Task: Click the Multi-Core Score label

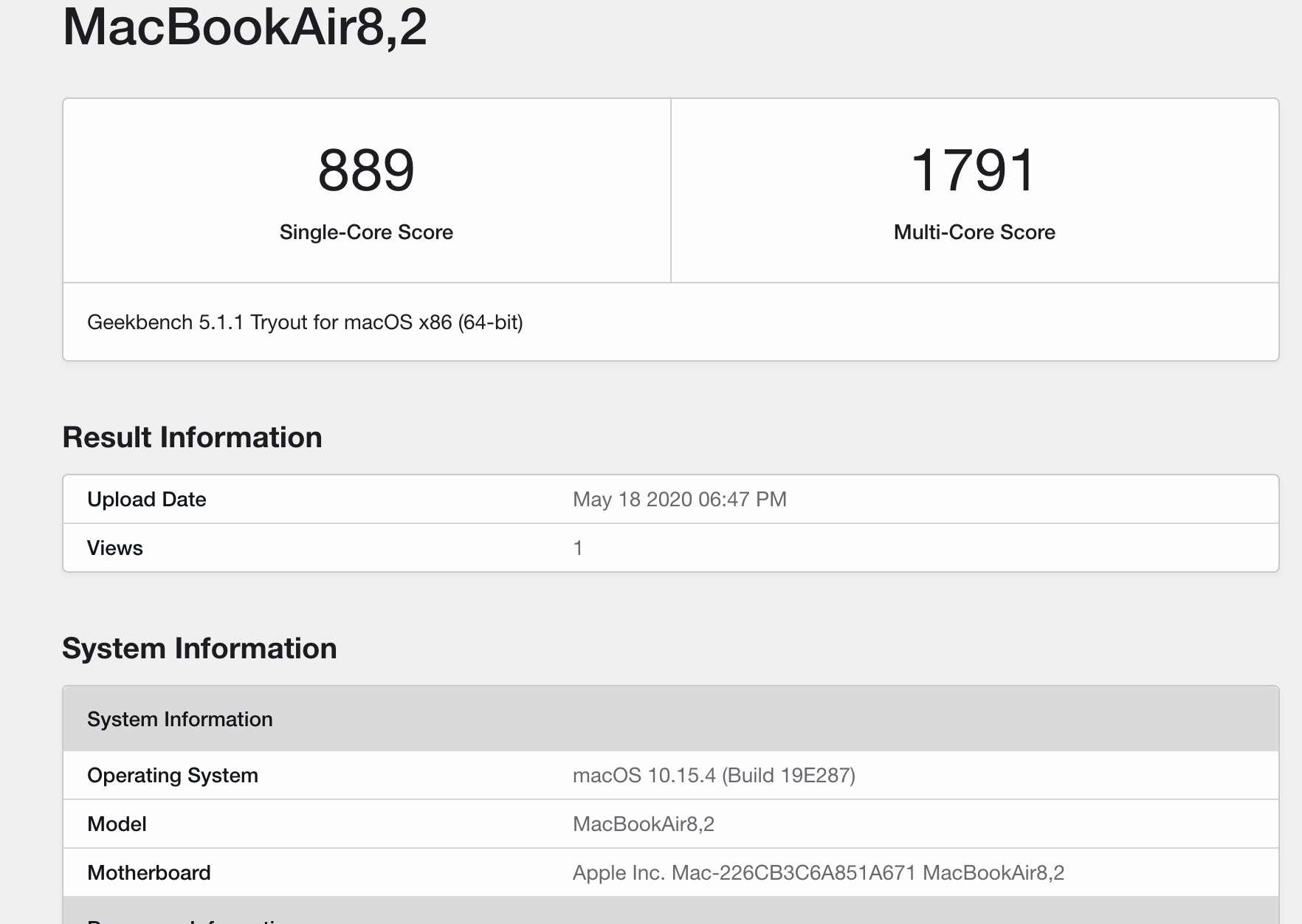Action: [974, 232]
